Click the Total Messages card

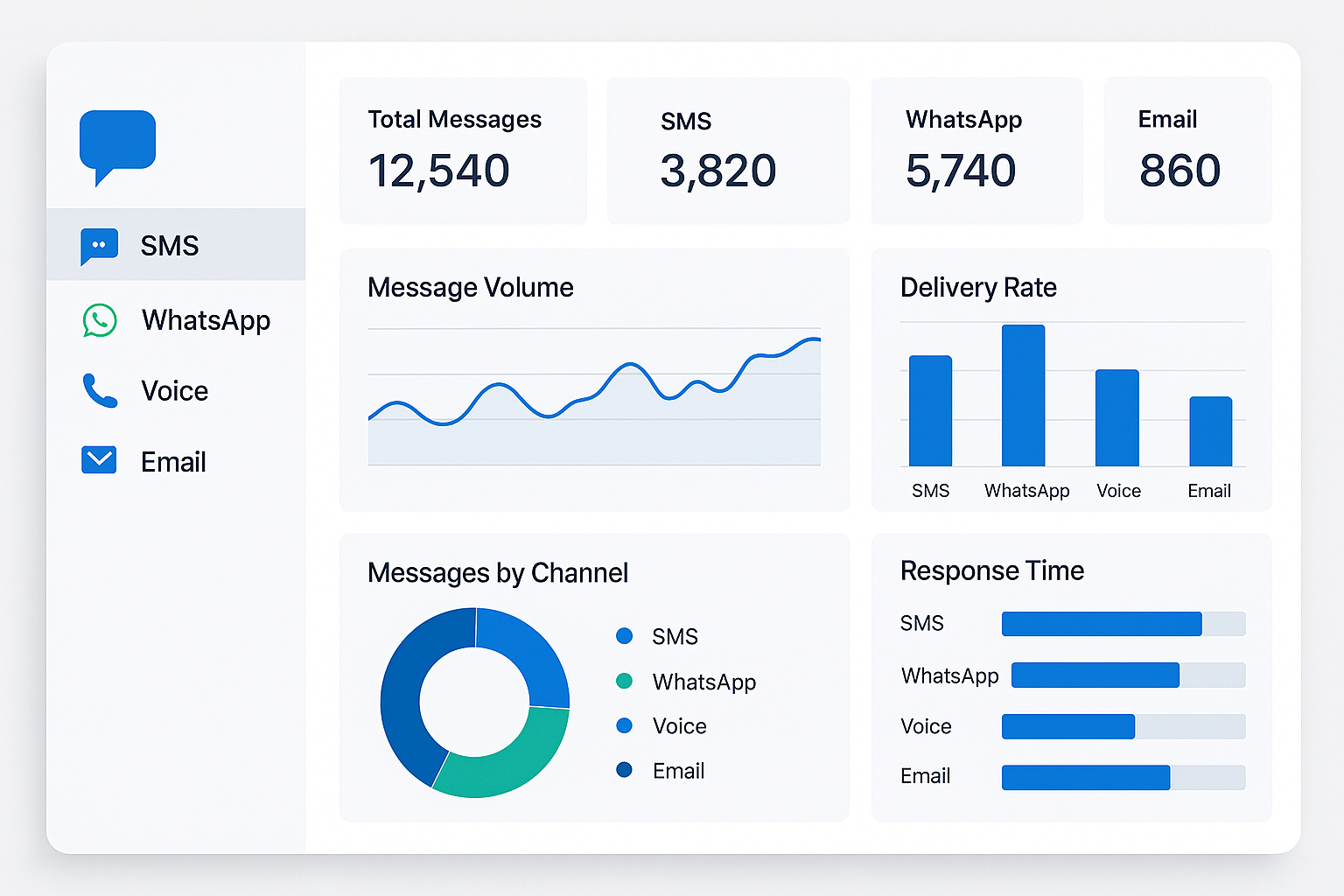462,150
